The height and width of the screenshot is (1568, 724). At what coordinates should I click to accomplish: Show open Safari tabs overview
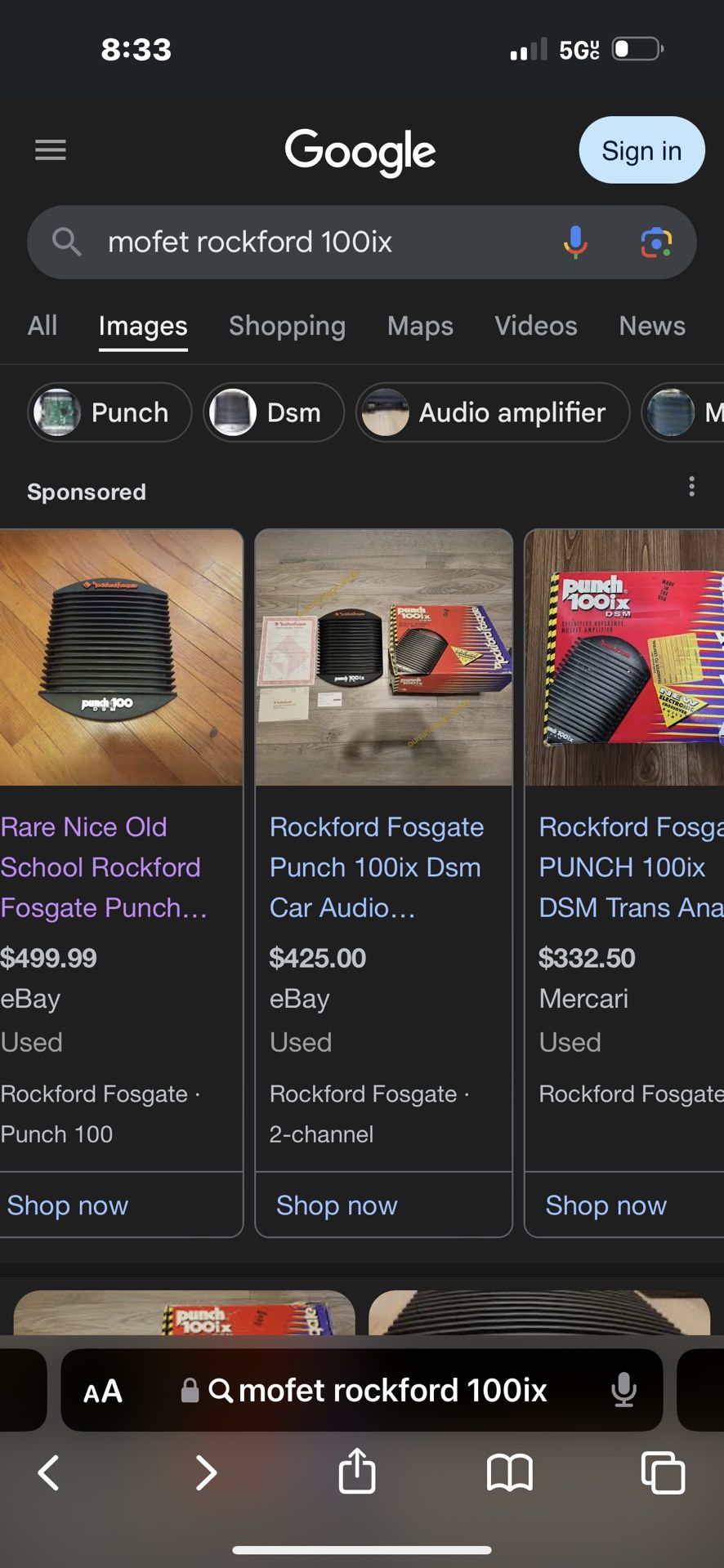(x=663, y=1472)
